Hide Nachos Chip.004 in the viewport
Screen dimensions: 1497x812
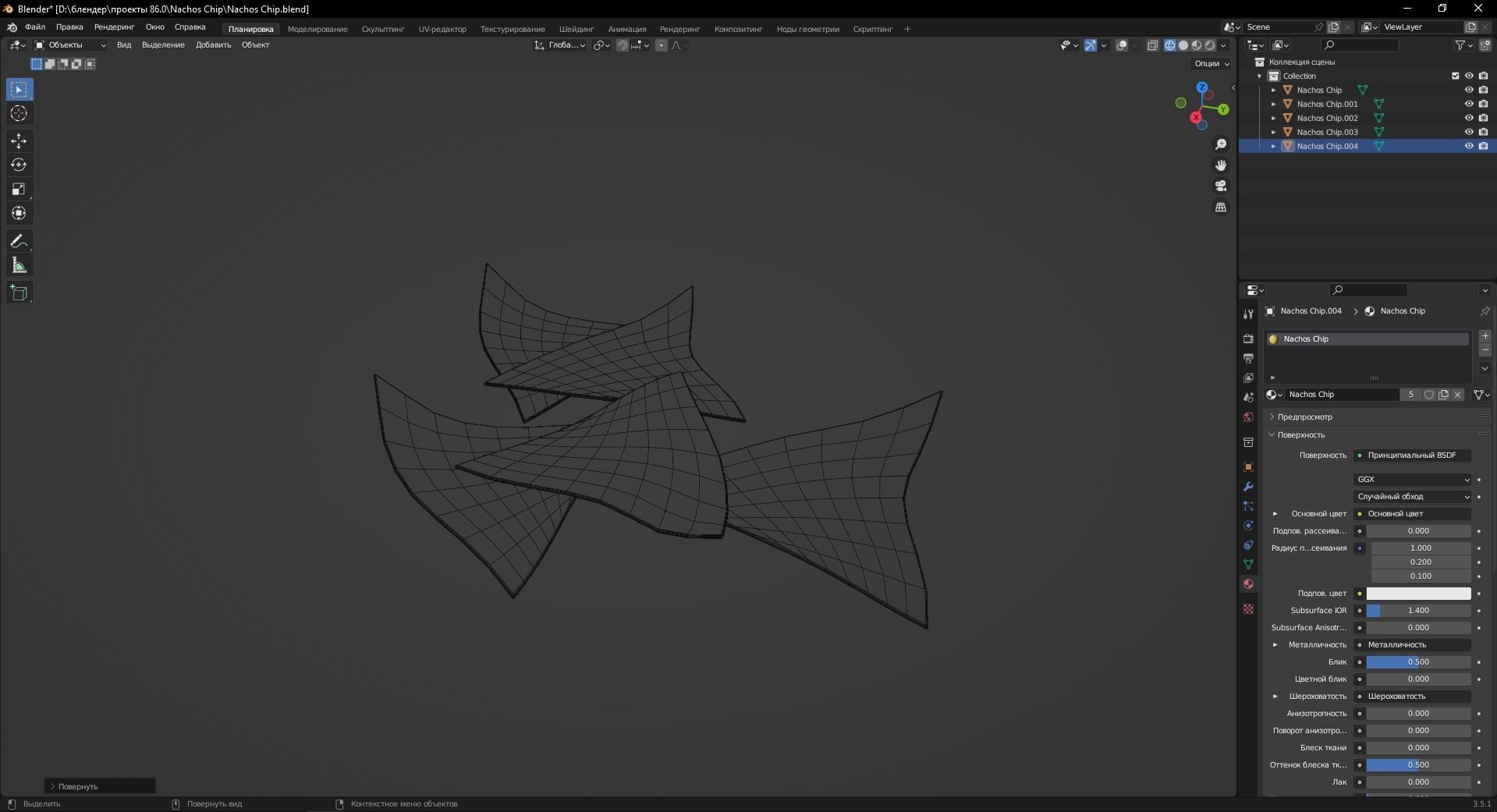1469,146
